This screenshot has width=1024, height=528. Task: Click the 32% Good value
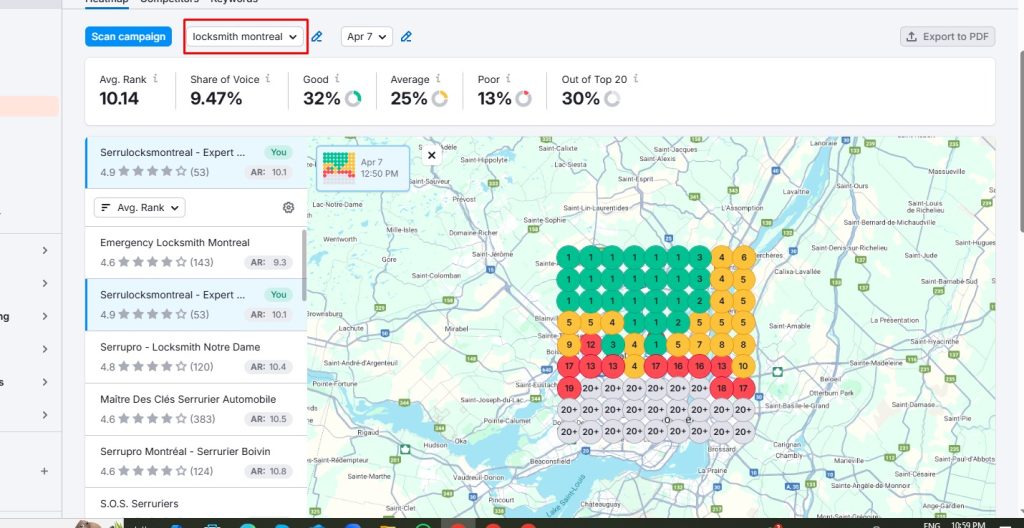(x=321, y=99)
